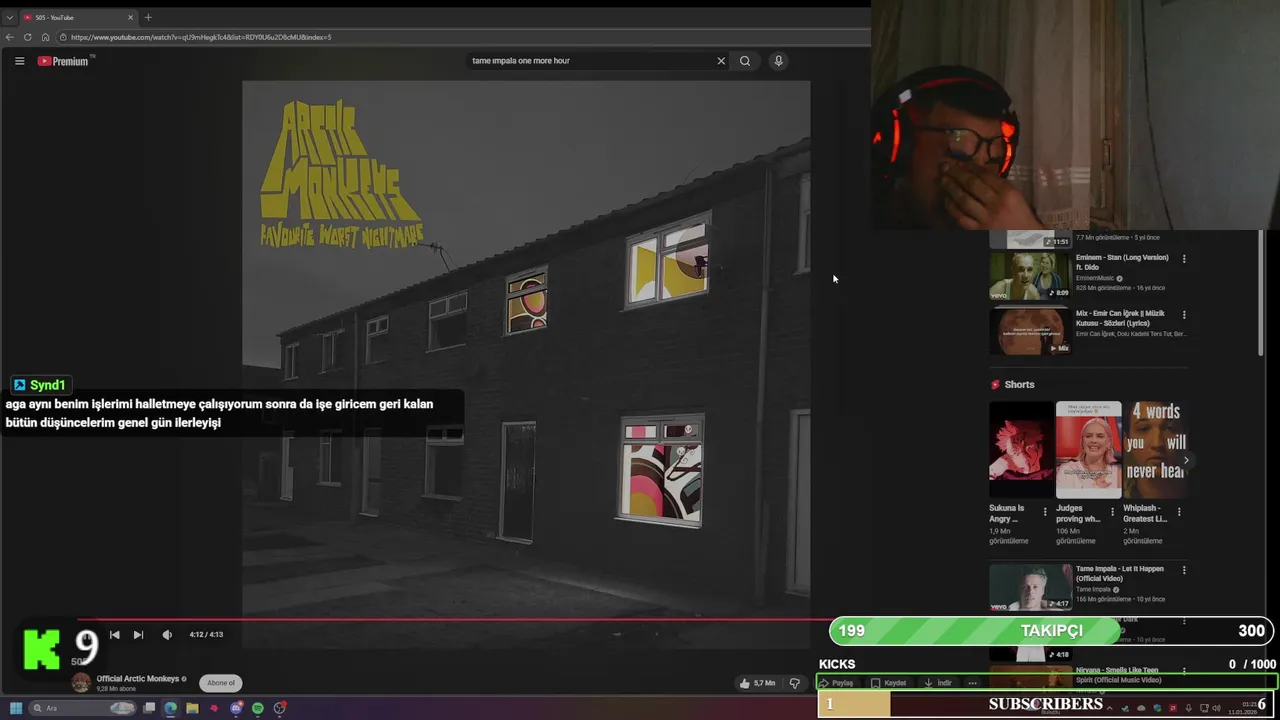The width and height of the screenshot is (1280, 720).
Task: Clear the YouTube search box text
Action: coord(721,61)
